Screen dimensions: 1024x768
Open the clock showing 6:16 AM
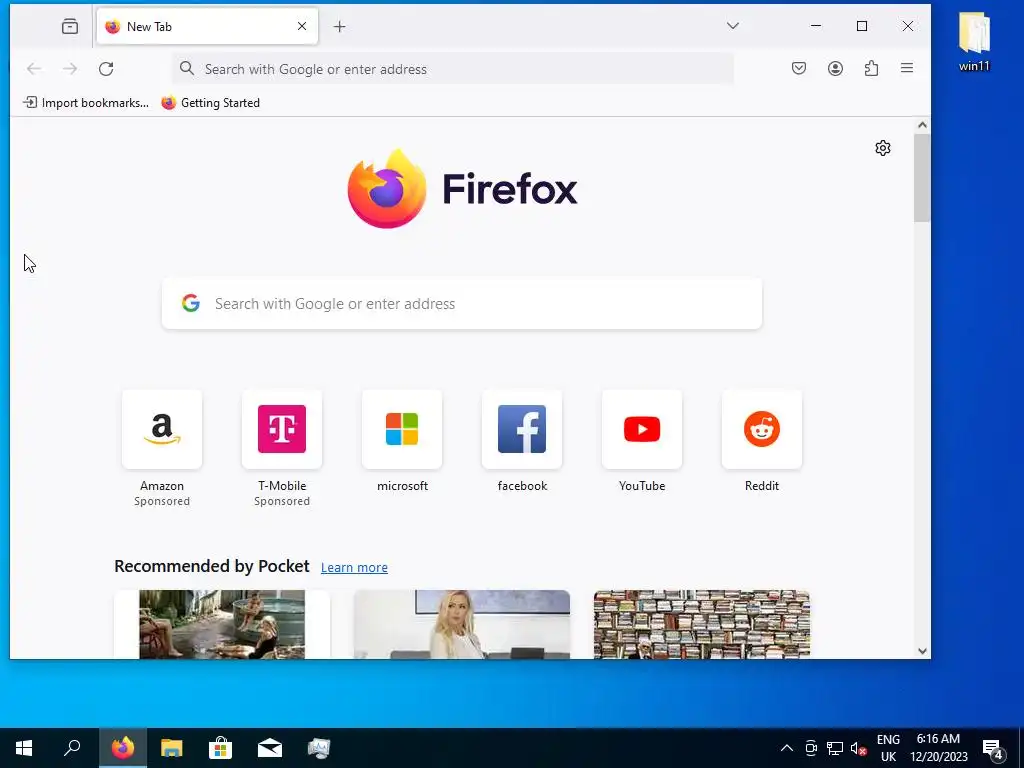(938, 748)
